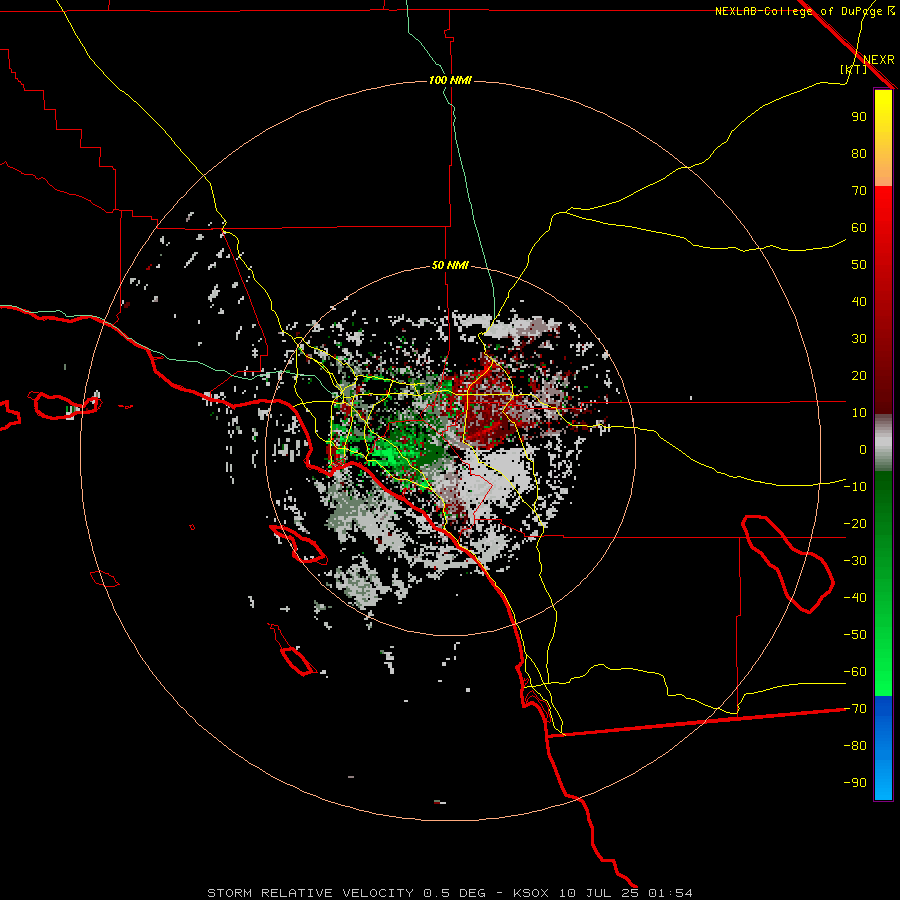Click the 60 value on velocity scale

click(859, 227)
